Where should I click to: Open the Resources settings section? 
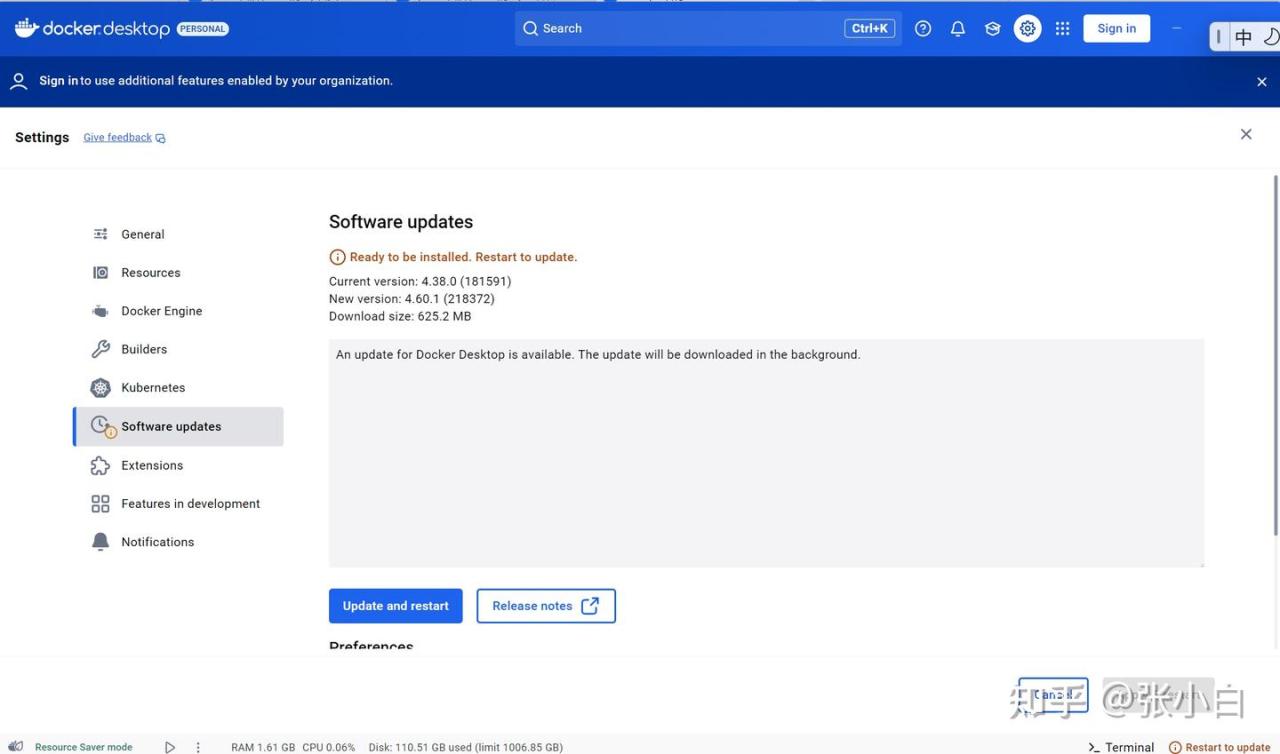click(x=150, y=273)
